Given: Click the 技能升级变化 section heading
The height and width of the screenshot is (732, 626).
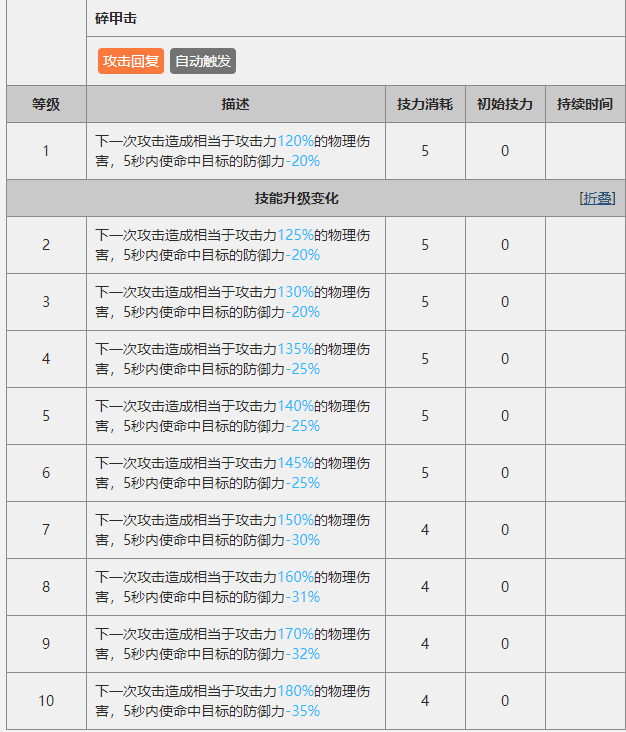Looking at the screenshot, I should point(297,198).
